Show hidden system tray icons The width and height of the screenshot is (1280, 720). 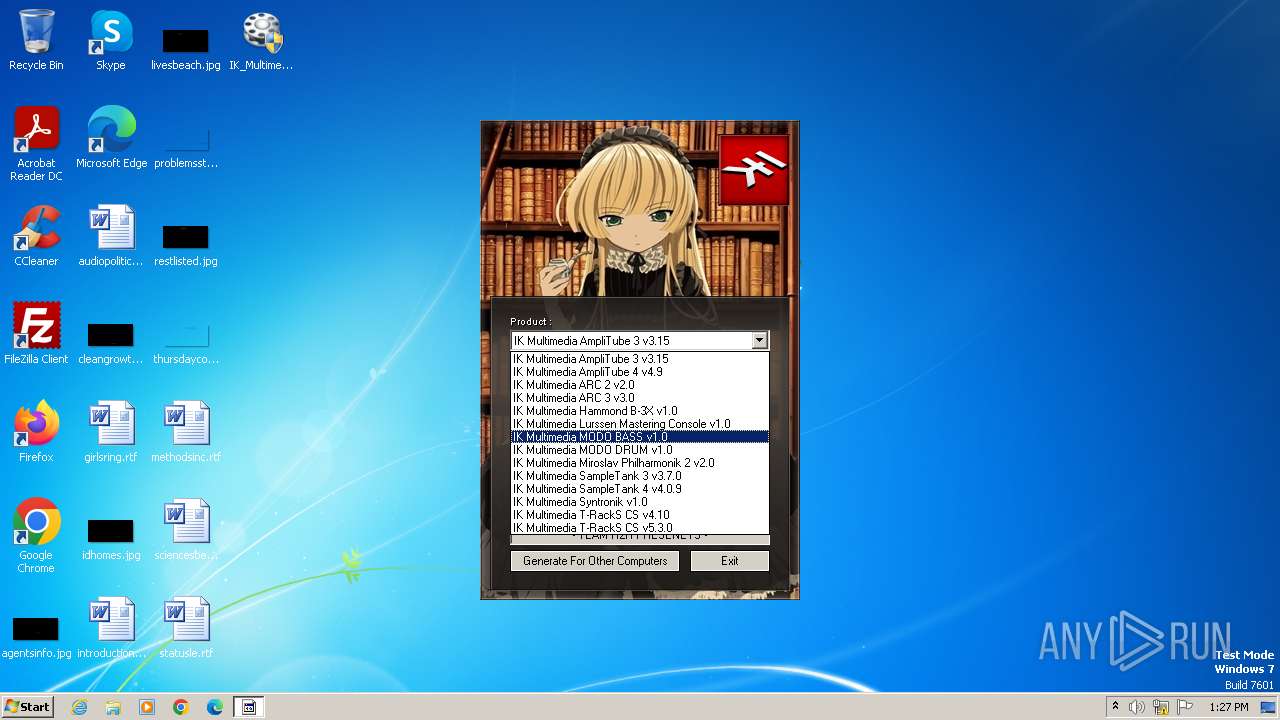click(1115, 707)
